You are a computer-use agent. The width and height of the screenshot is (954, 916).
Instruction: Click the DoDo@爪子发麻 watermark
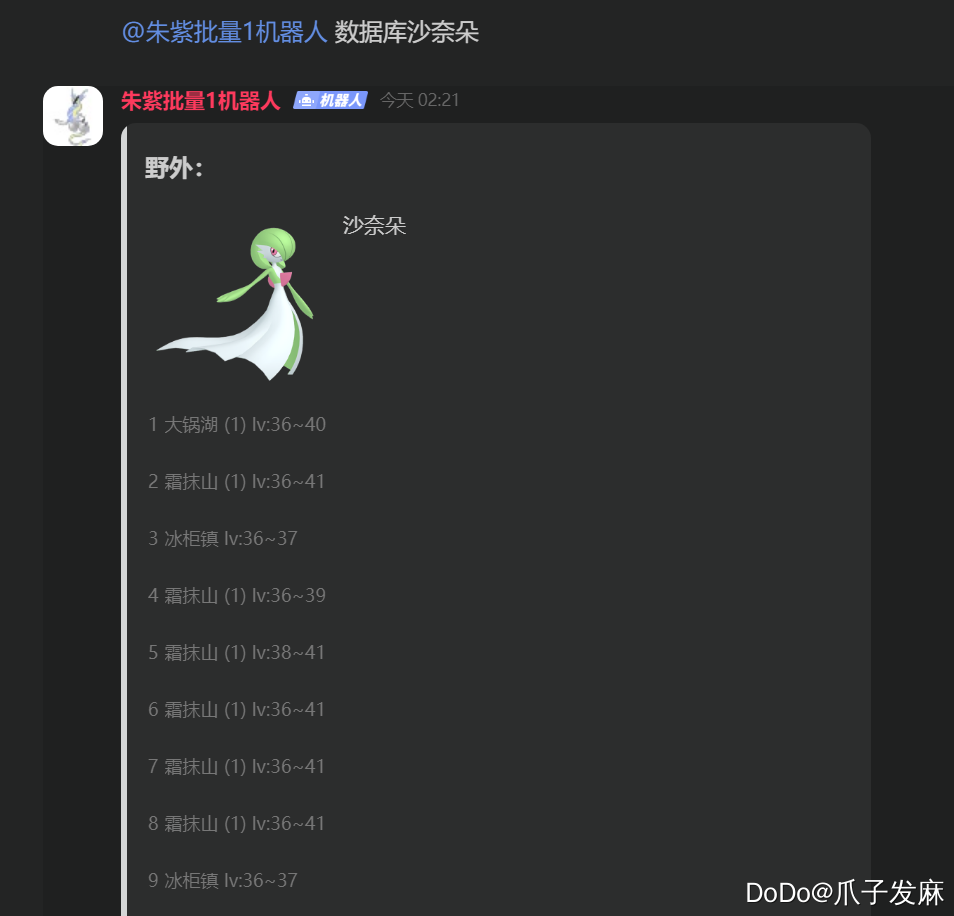coord(844,893)
